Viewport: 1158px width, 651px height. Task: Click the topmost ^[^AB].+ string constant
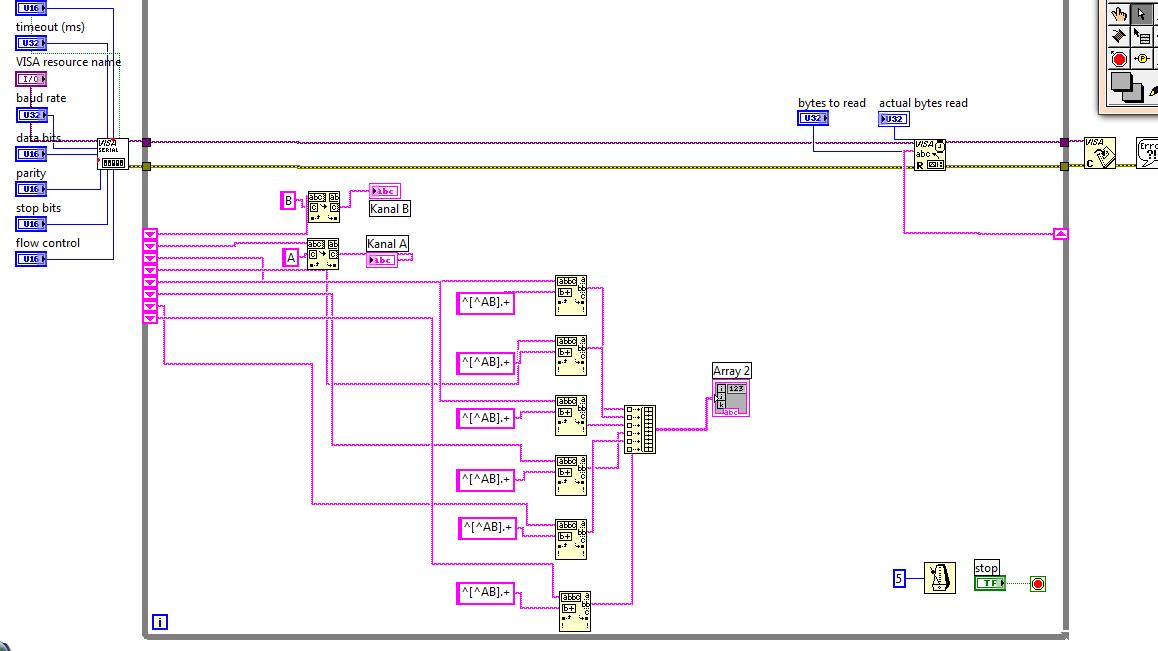485,302
